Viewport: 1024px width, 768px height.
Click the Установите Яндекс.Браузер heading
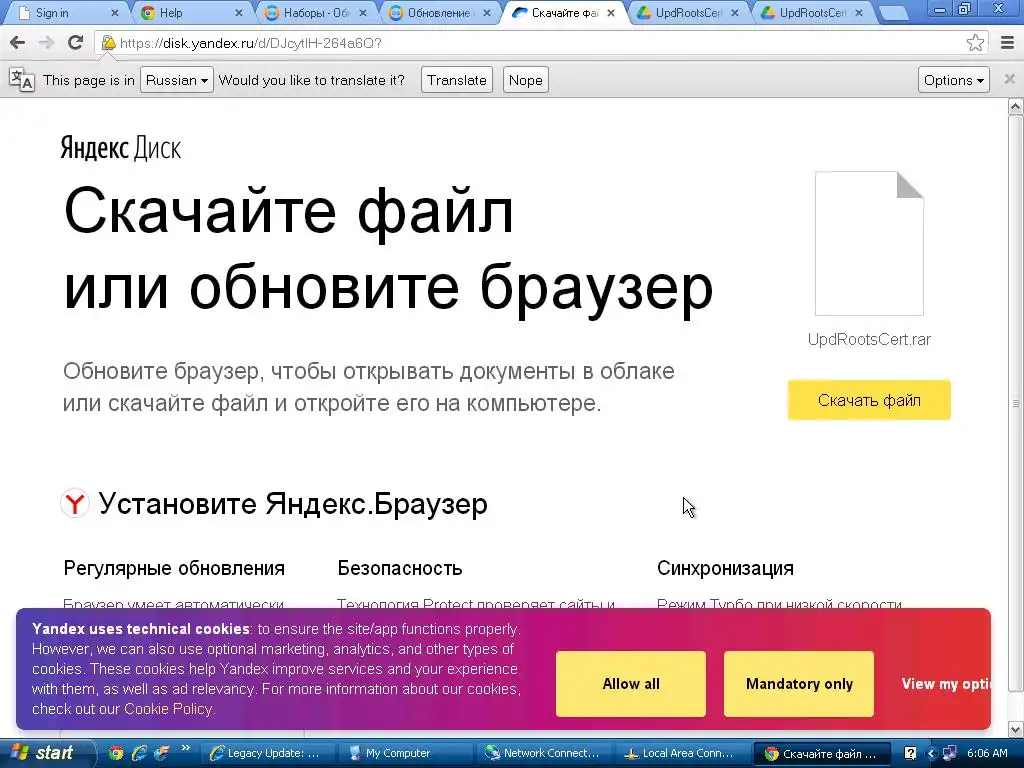[293, 504]
